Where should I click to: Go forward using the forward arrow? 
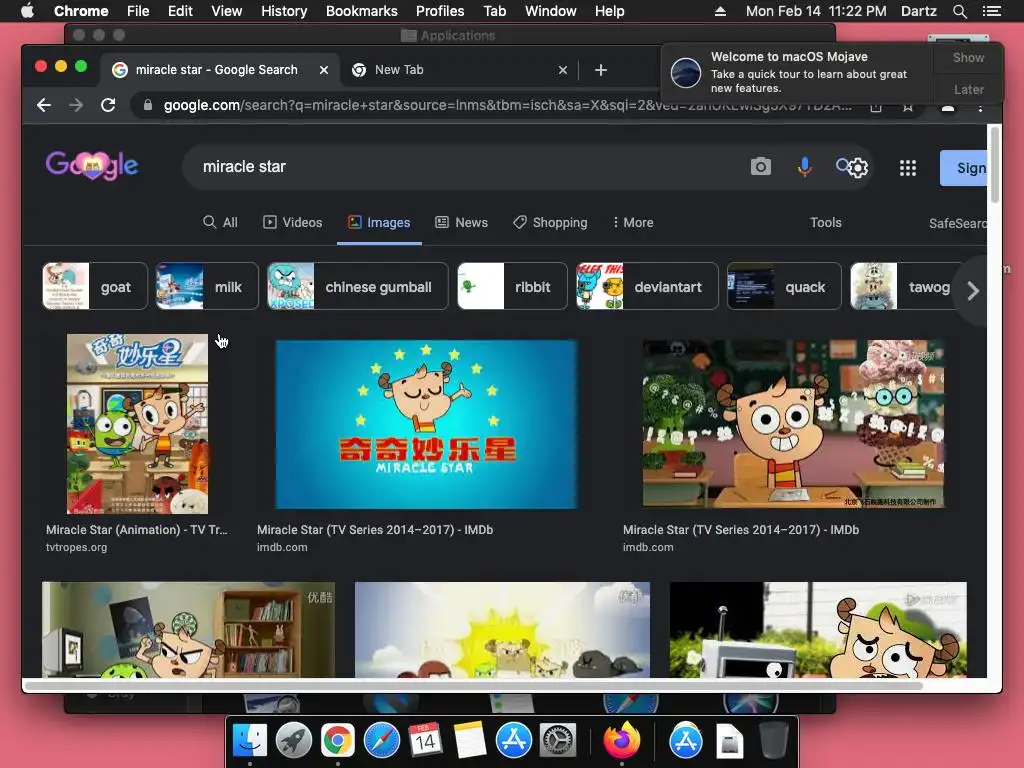coord(76,105)
